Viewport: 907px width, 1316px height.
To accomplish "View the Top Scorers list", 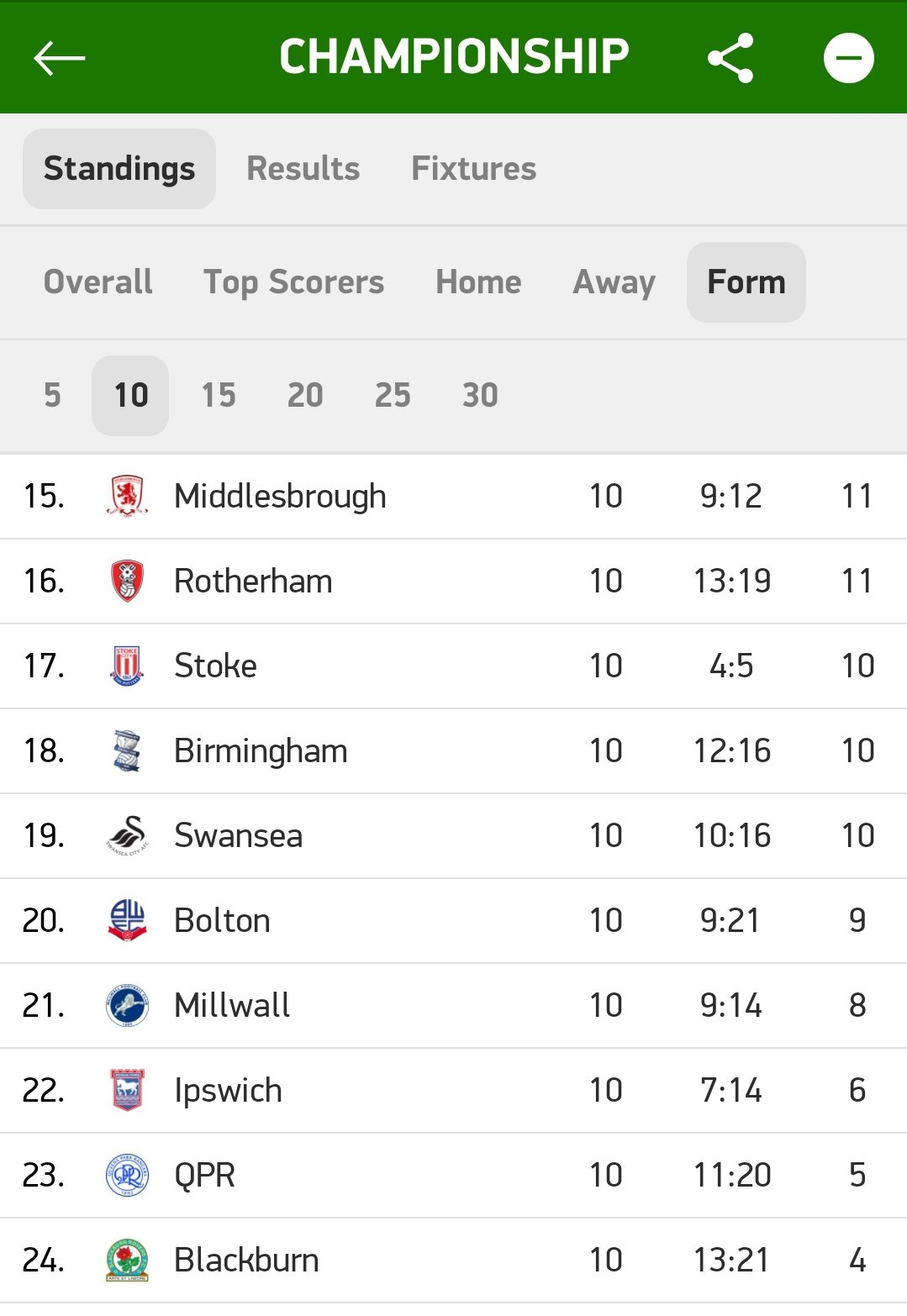I will (x=294, y=282).
